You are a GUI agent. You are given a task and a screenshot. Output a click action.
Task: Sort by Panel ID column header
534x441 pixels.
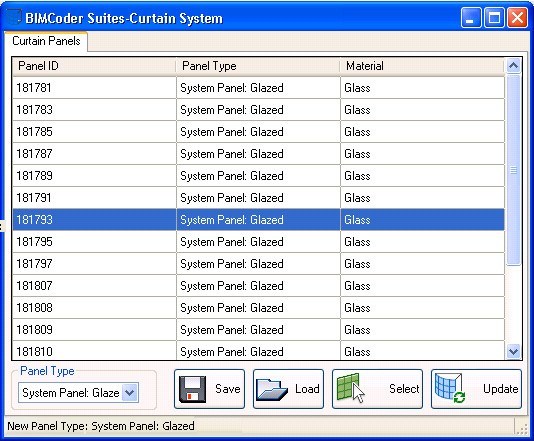(94, 66)
